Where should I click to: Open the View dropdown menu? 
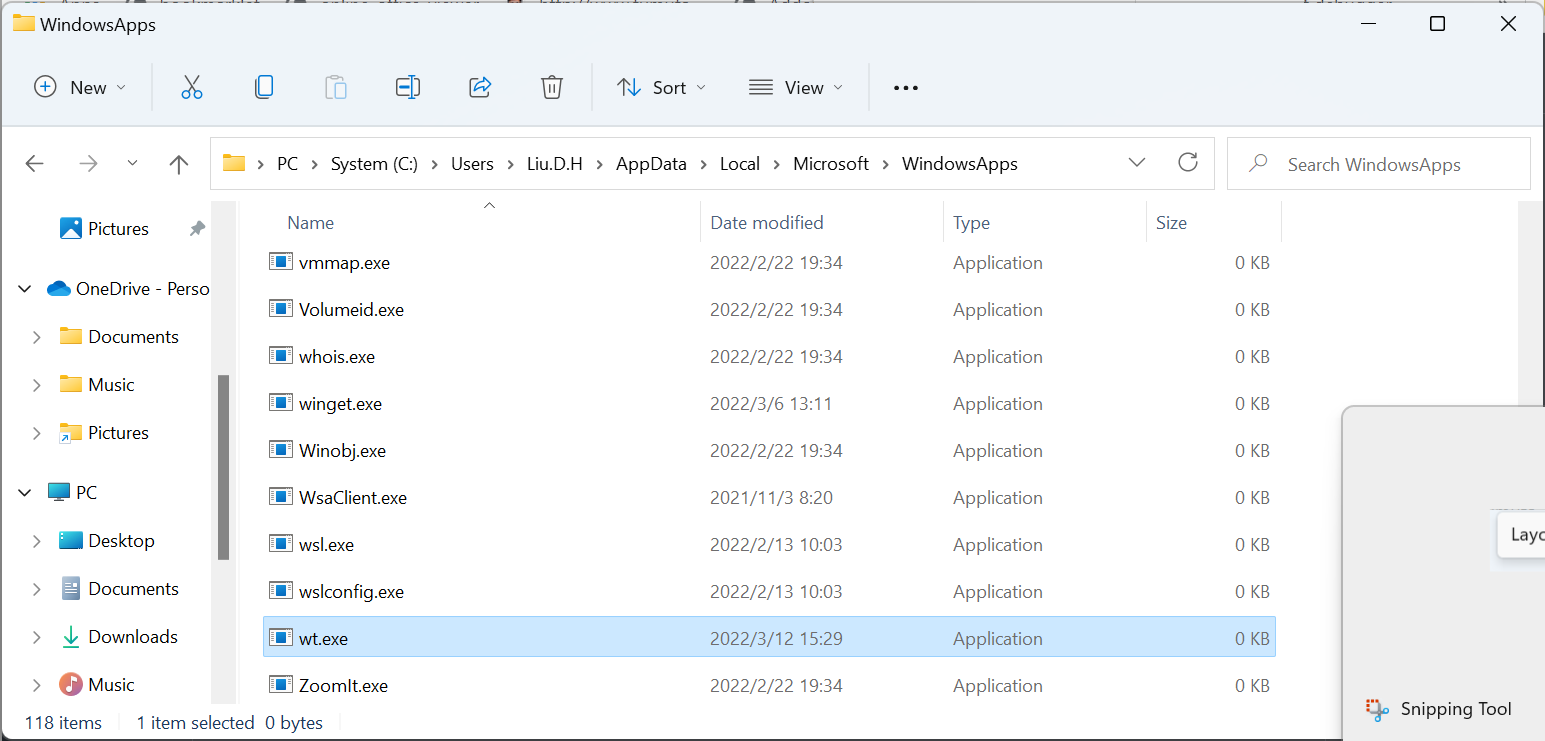[x=796, y=88]
